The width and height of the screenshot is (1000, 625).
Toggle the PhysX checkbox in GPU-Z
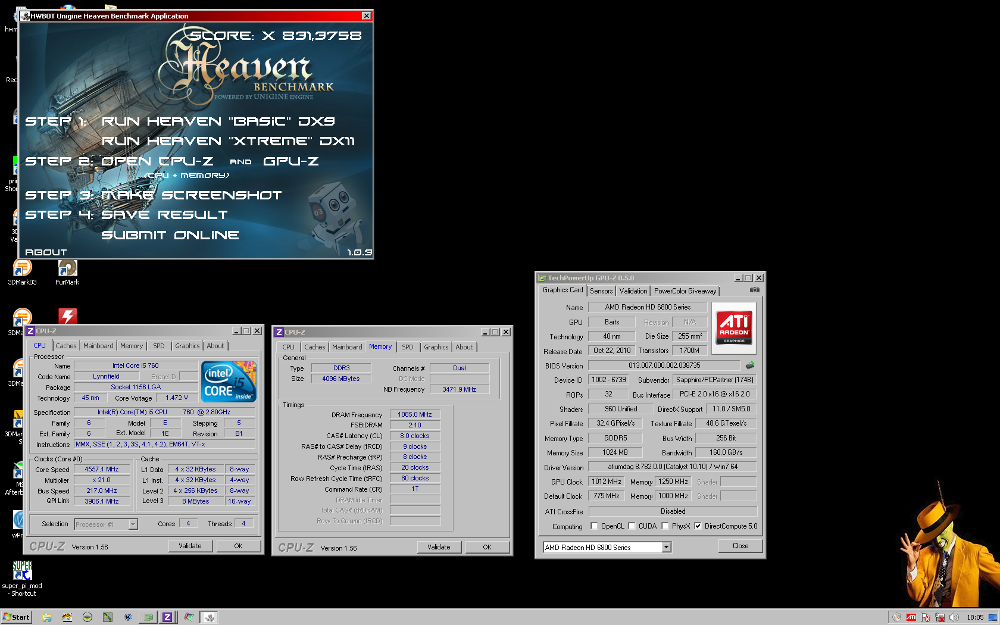(665, 526)
